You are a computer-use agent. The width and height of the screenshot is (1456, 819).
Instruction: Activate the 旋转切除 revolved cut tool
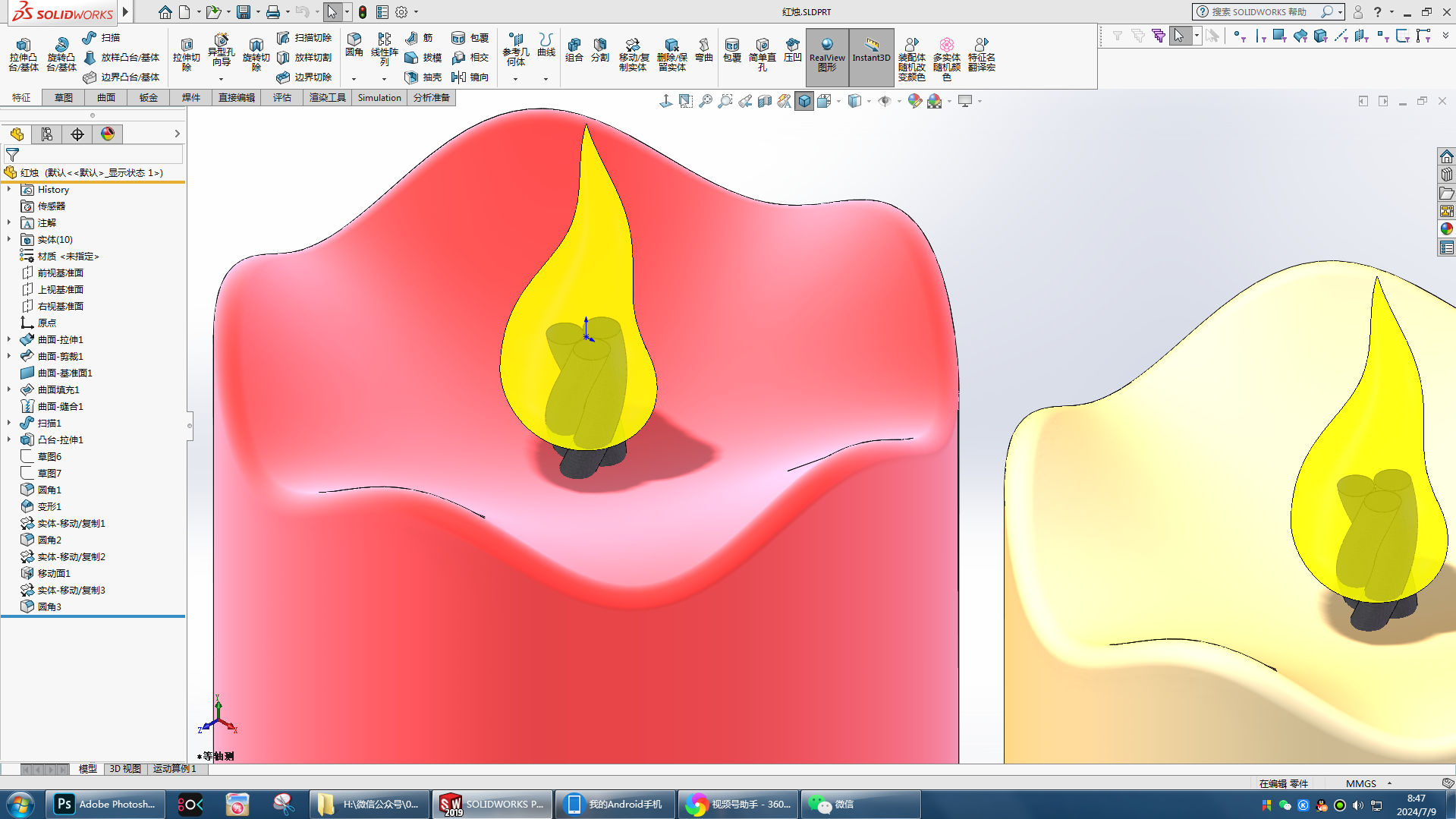(256, 55)
